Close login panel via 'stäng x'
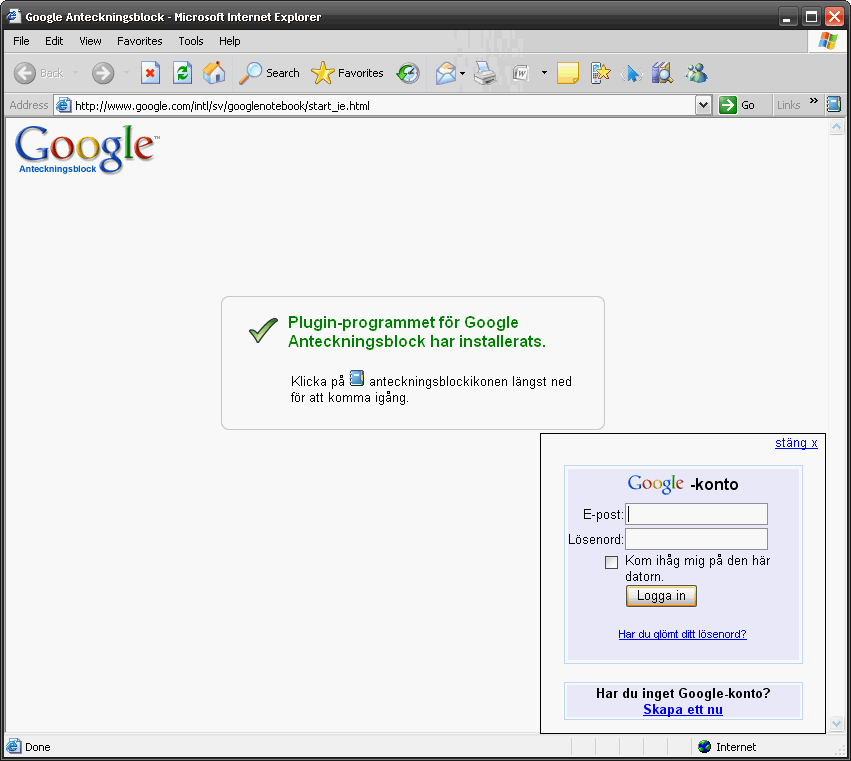The width and height of the screenshot is (851, 761). tap(796, 443)
